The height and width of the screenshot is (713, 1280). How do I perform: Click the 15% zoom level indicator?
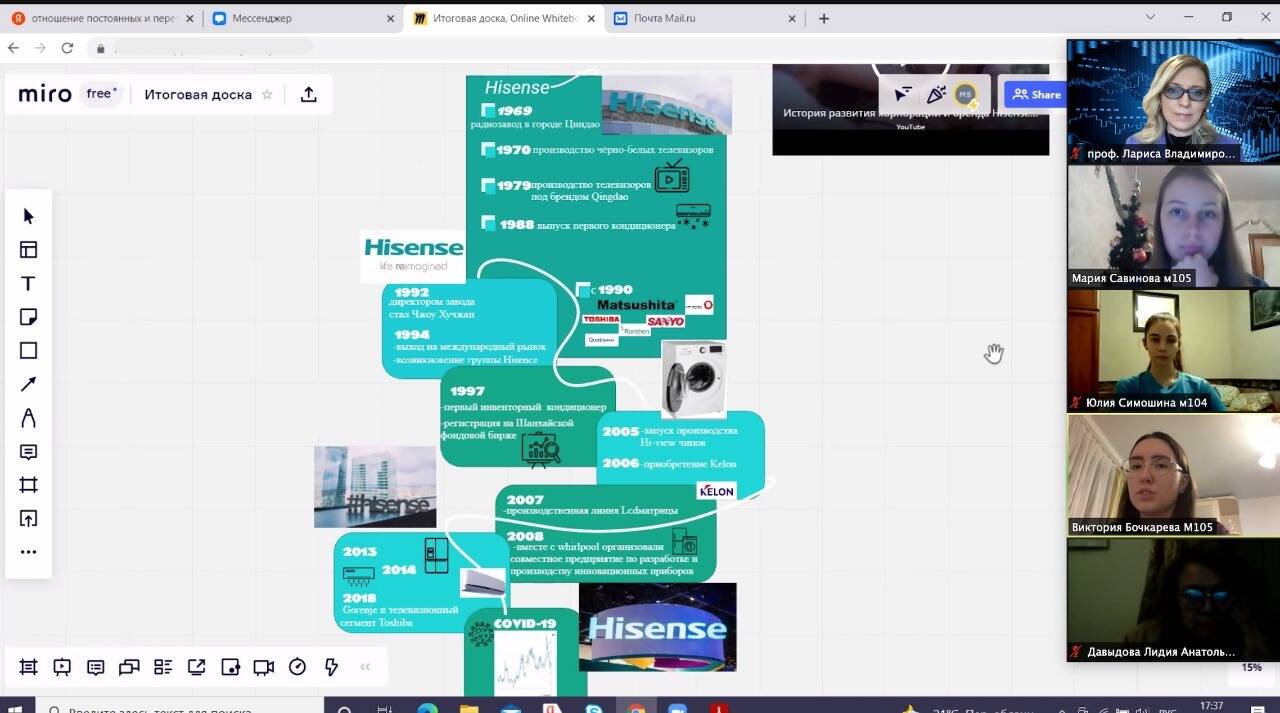point(1251,667)
